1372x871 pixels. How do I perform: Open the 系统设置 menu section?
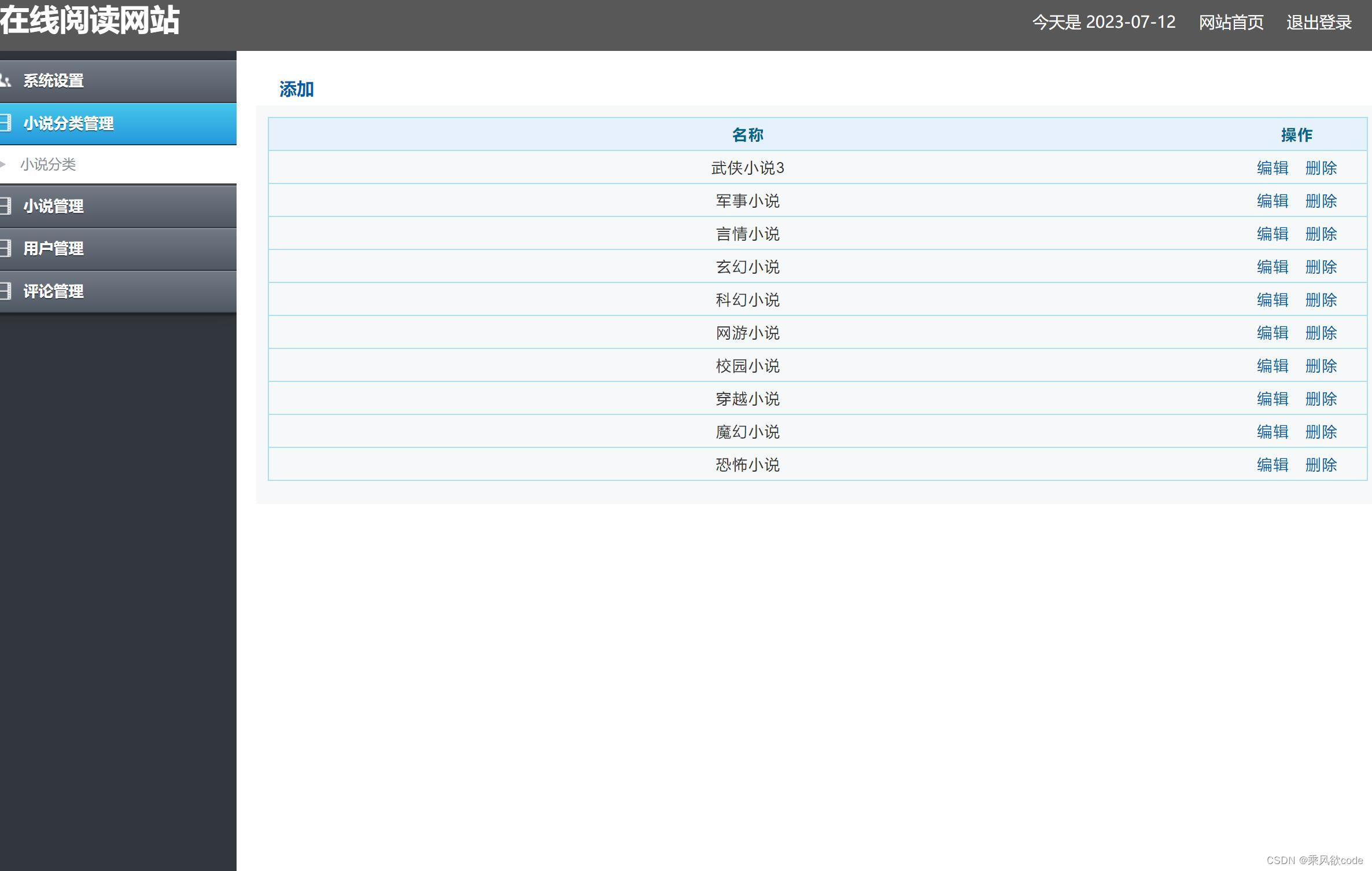tap(53, 80)
